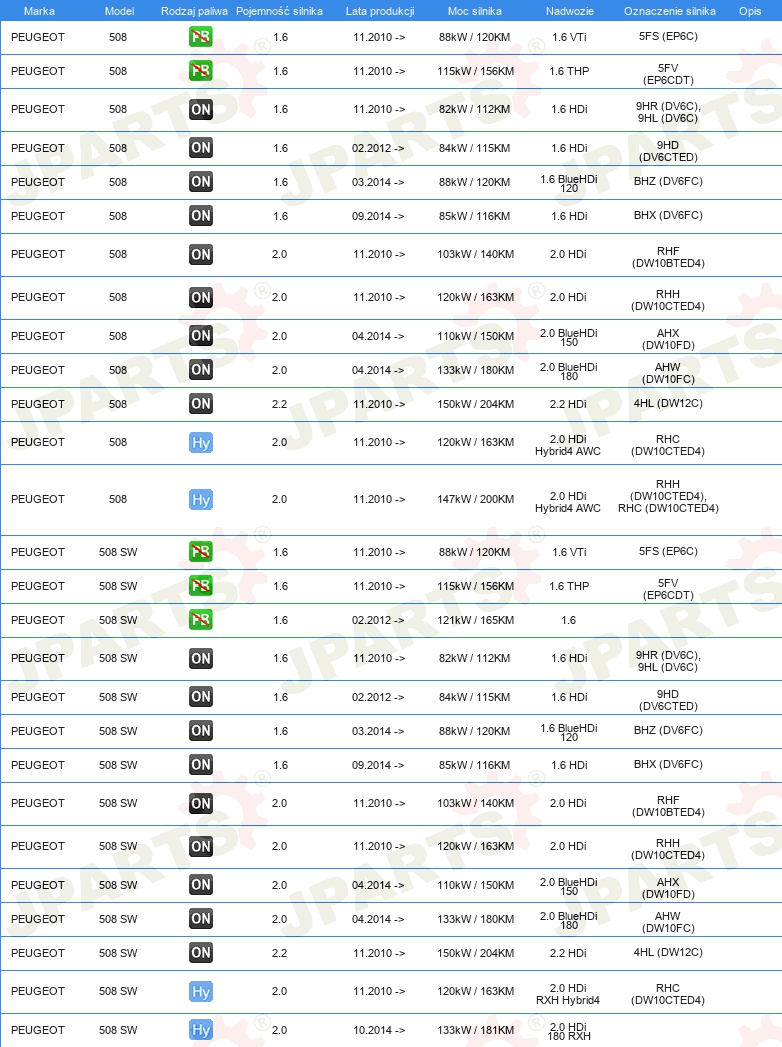Image resolution: width=782 pixels, height=1047 pixels.
Task: Click ON diesel icon in 508 103kW/140KM row
Action: (x=201, y=254)
